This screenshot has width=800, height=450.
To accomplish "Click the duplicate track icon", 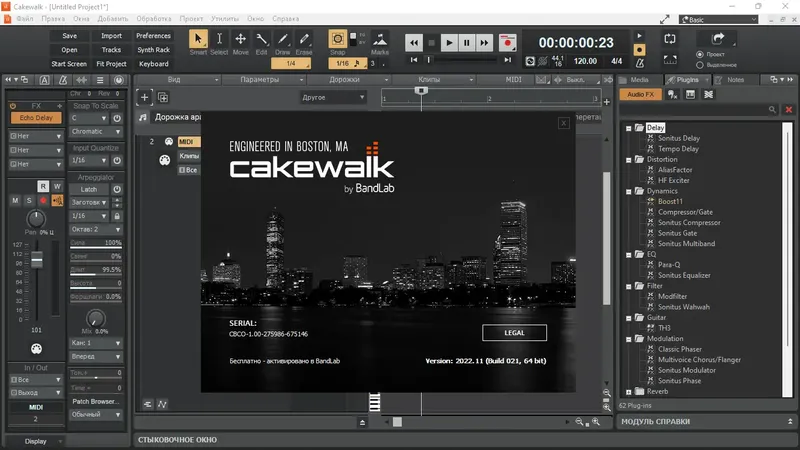I will pos(163,97).
